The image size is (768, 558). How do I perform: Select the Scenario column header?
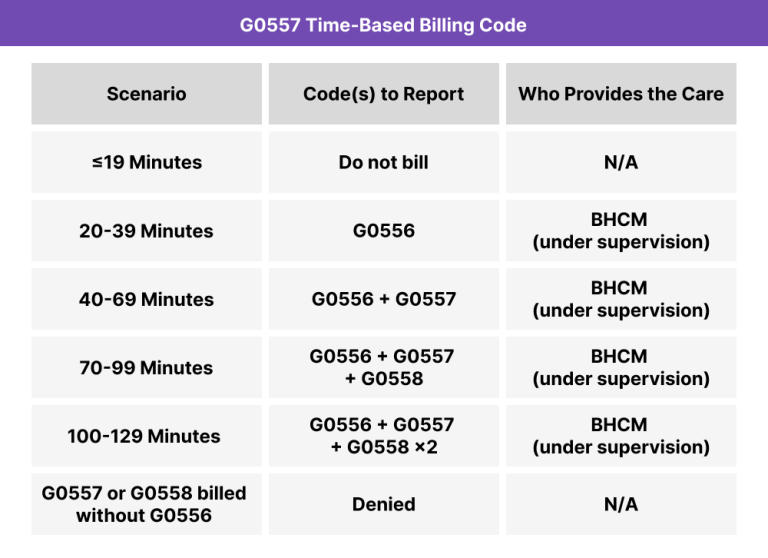146,94
